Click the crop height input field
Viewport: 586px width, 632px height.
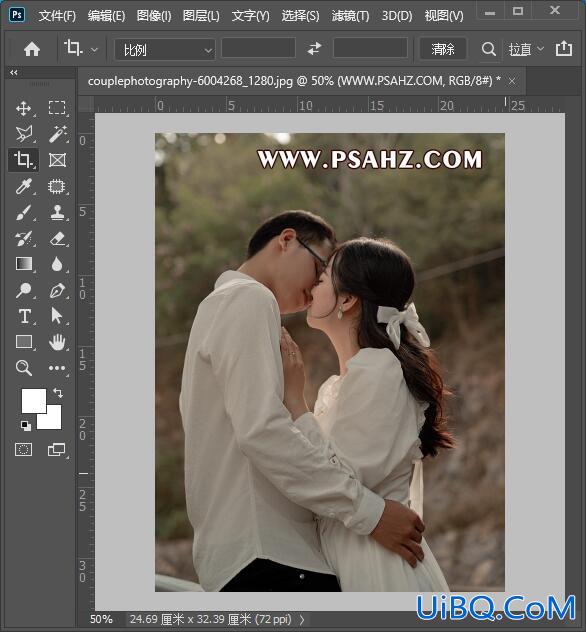[370, 48]
